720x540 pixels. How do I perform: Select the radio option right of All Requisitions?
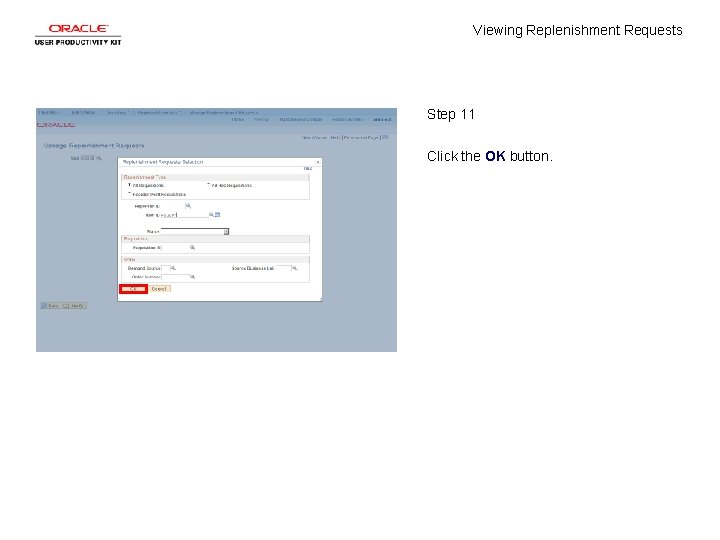pyautogui.click(x=208, y=185)
